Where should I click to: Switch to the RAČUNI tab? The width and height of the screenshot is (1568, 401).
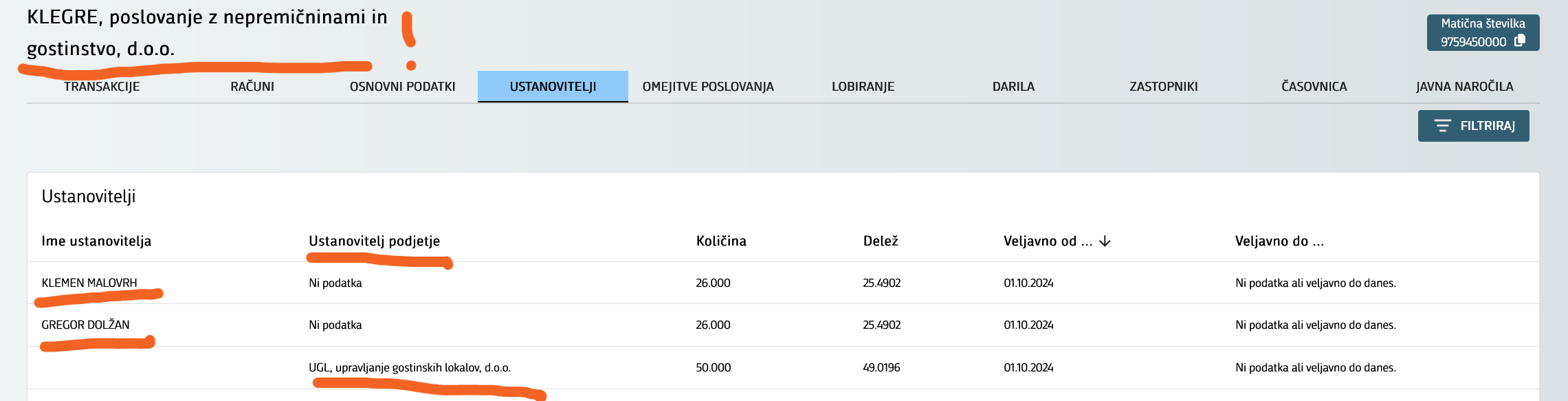[252, 87]
